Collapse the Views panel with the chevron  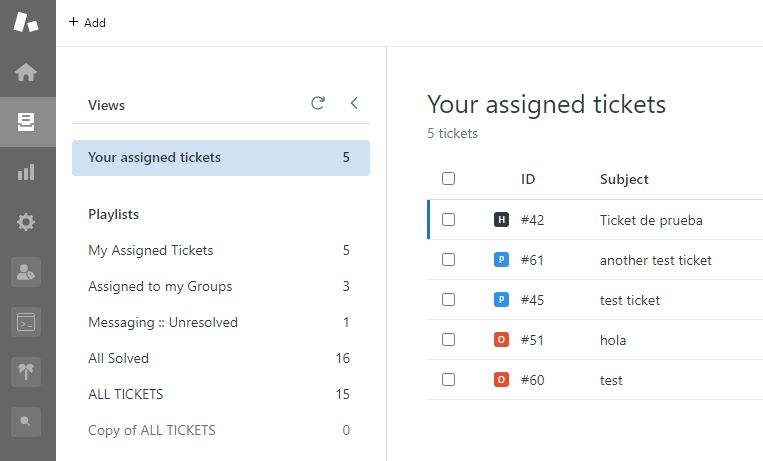(x=354, y=103)
